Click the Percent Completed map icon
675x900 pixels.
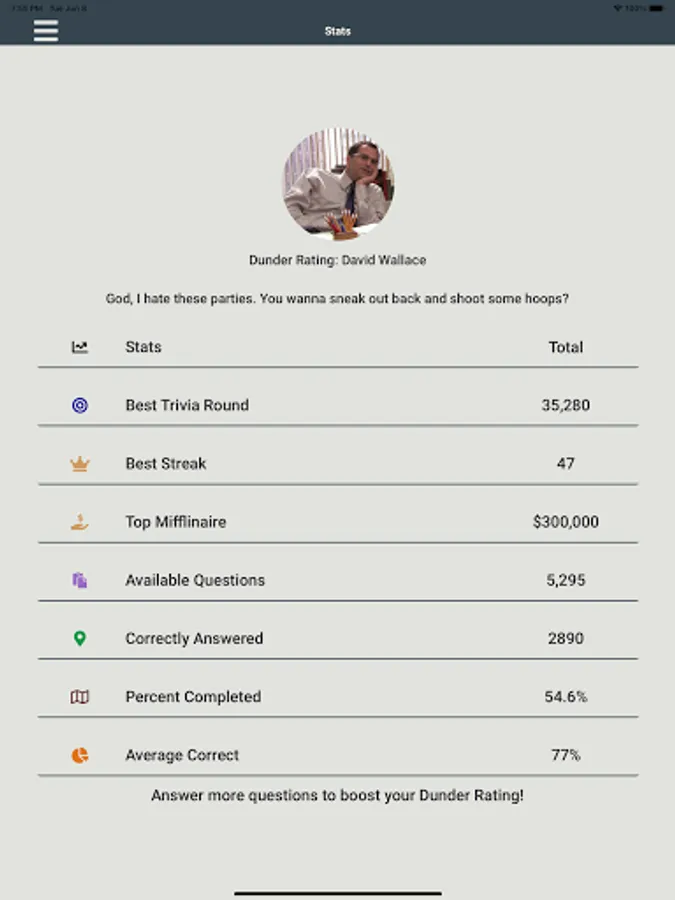coord(80,697)
